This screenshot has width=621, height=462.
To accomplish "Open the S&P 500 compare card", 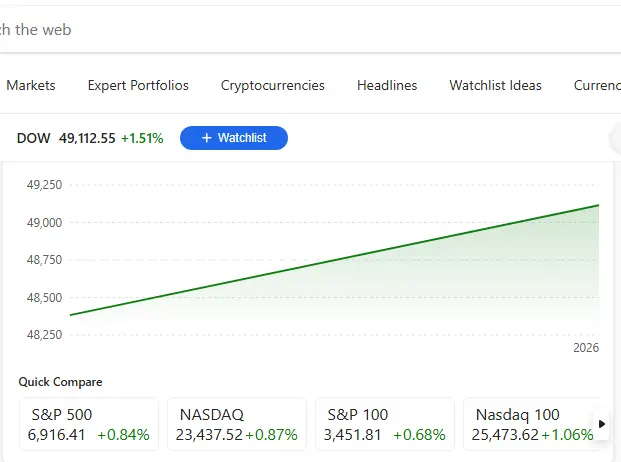I will [x=90, y=424].
